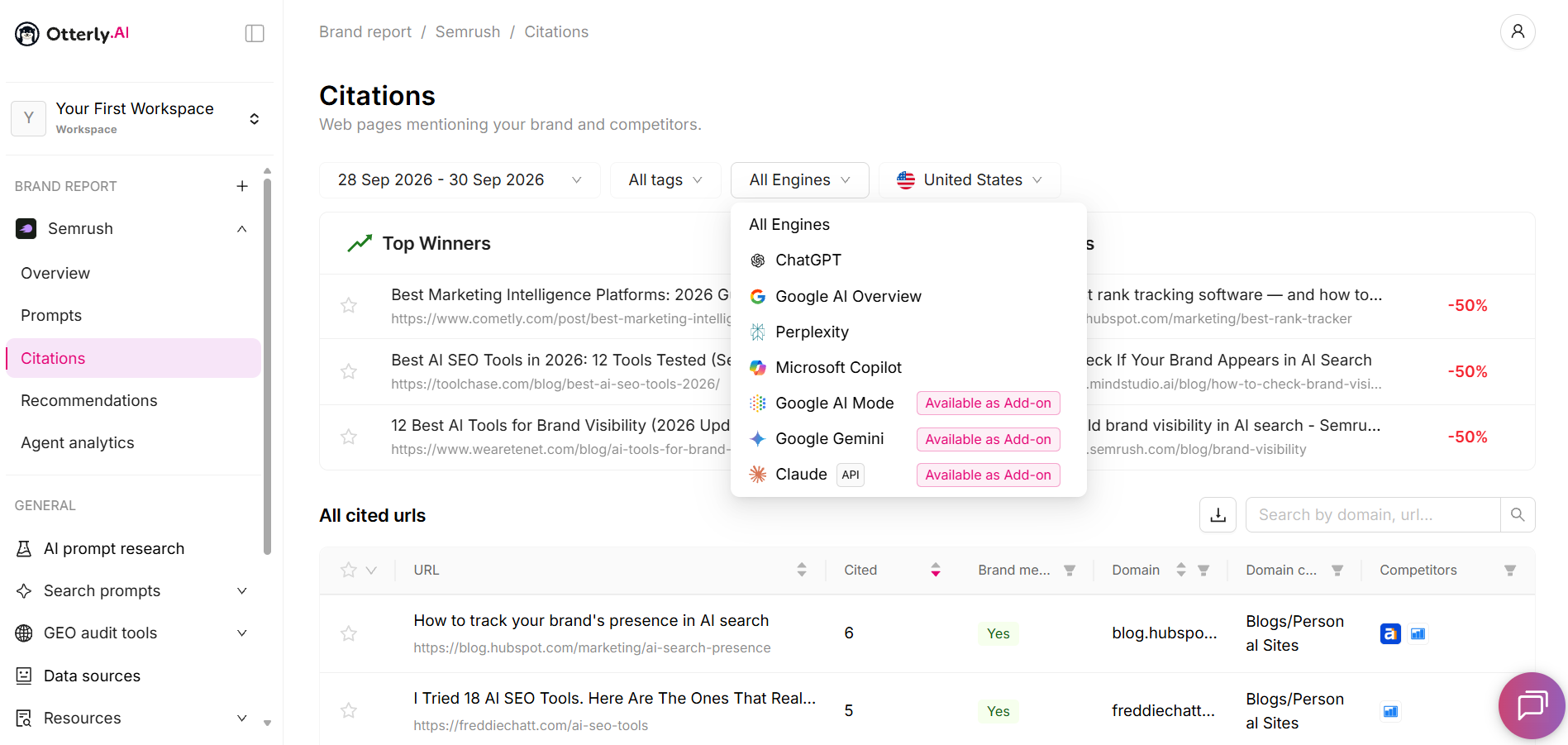Select ChatGPT engine option

point(908,260)
